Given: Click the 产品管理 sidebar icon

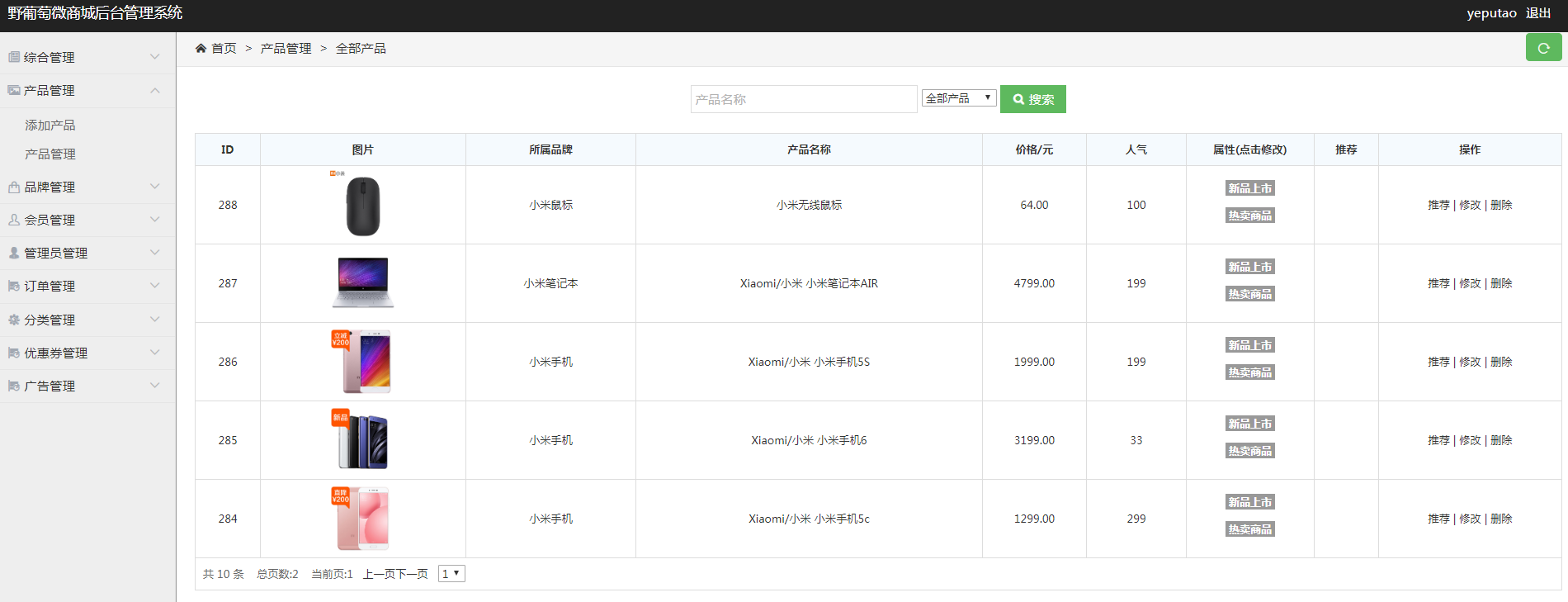Looking at the screenshot, I should click(14, 90).
